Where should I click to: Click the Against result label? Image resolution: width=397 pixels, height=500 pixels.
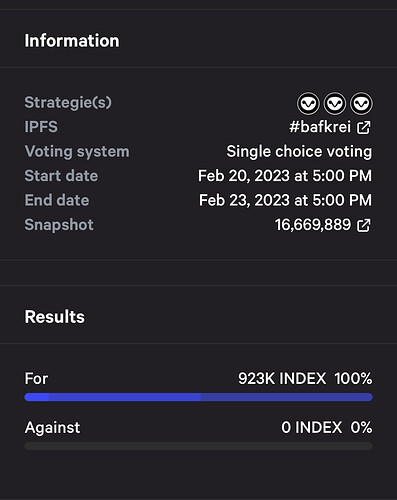(52, 428)
